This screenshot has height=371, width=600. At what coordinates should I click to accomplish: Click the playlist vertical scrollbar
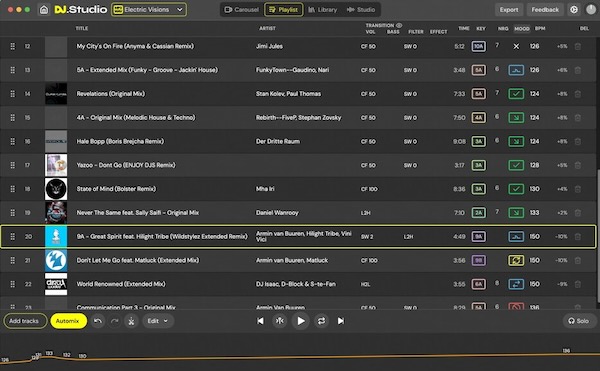pyautogui.click(x=598, y=235)
